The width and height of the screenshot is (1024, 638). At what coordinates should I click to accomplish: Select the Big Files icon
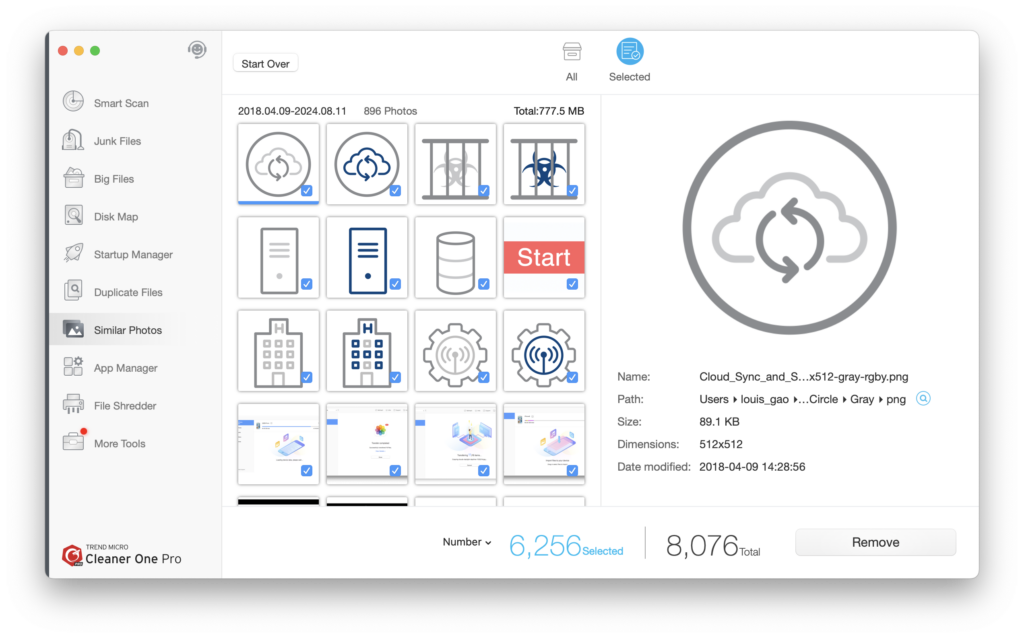point(74,179)
